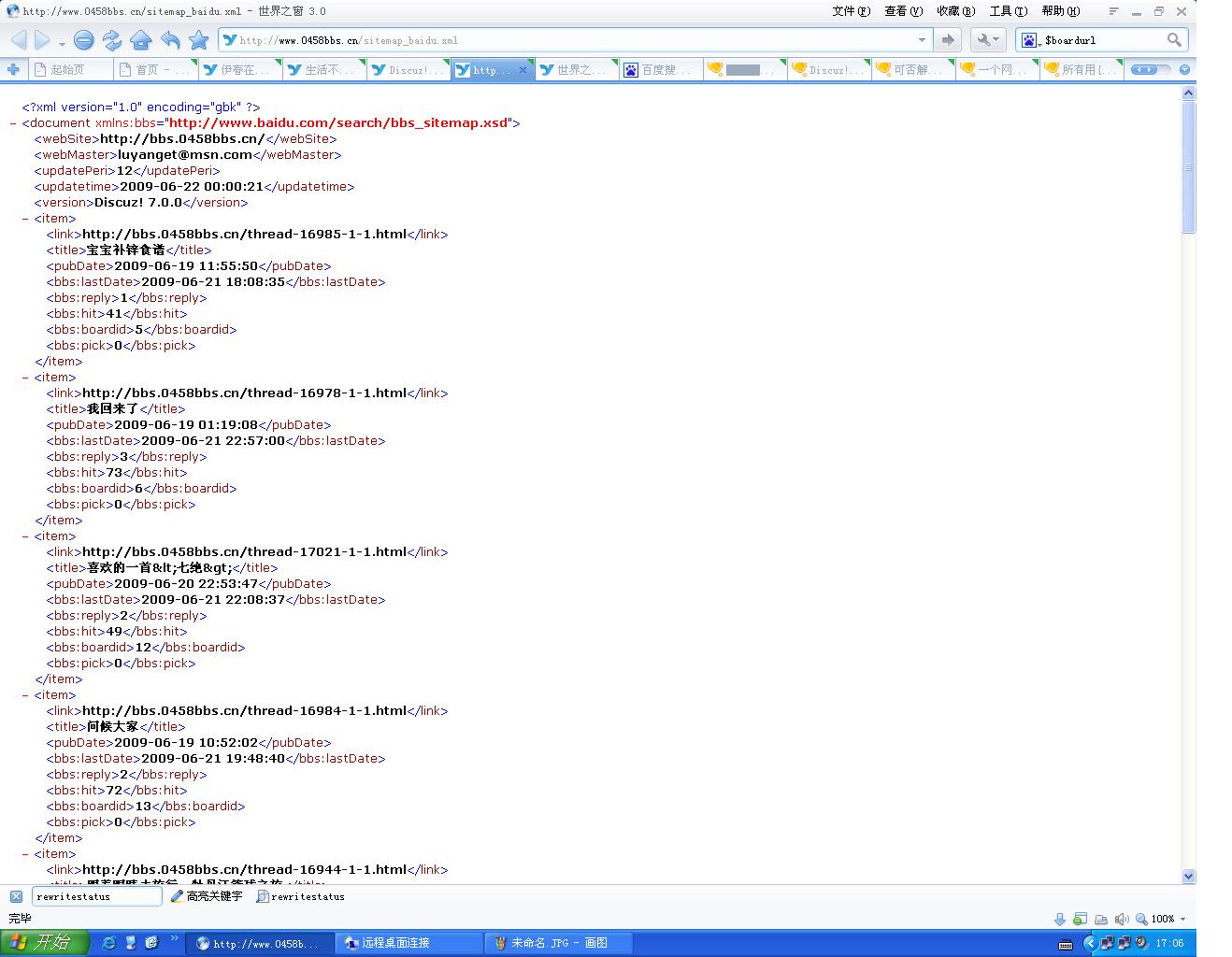Image resolution: width=1232 pixels, height=957 pixels.
Task: Click the Stop loading button
Action: click(x=84, y=40)
